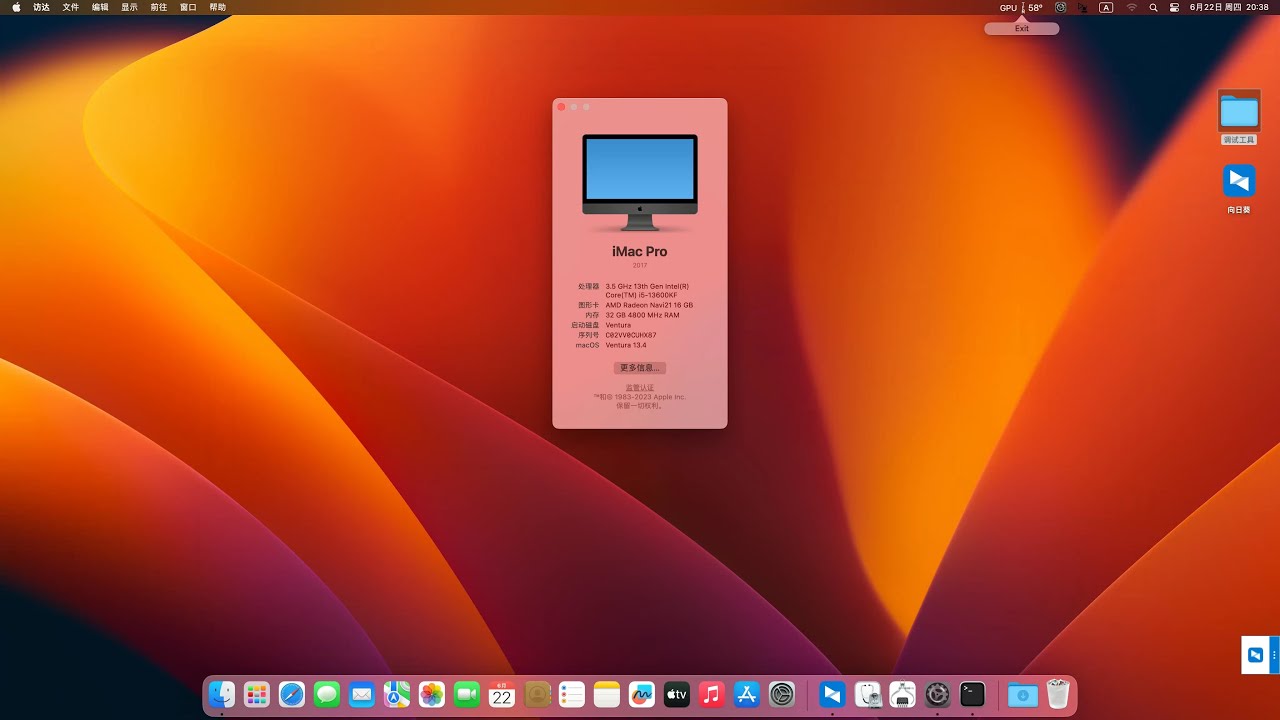Open Control Center in menu bar
Screen dimensions: 1280x720
(x=1174, y=7)
